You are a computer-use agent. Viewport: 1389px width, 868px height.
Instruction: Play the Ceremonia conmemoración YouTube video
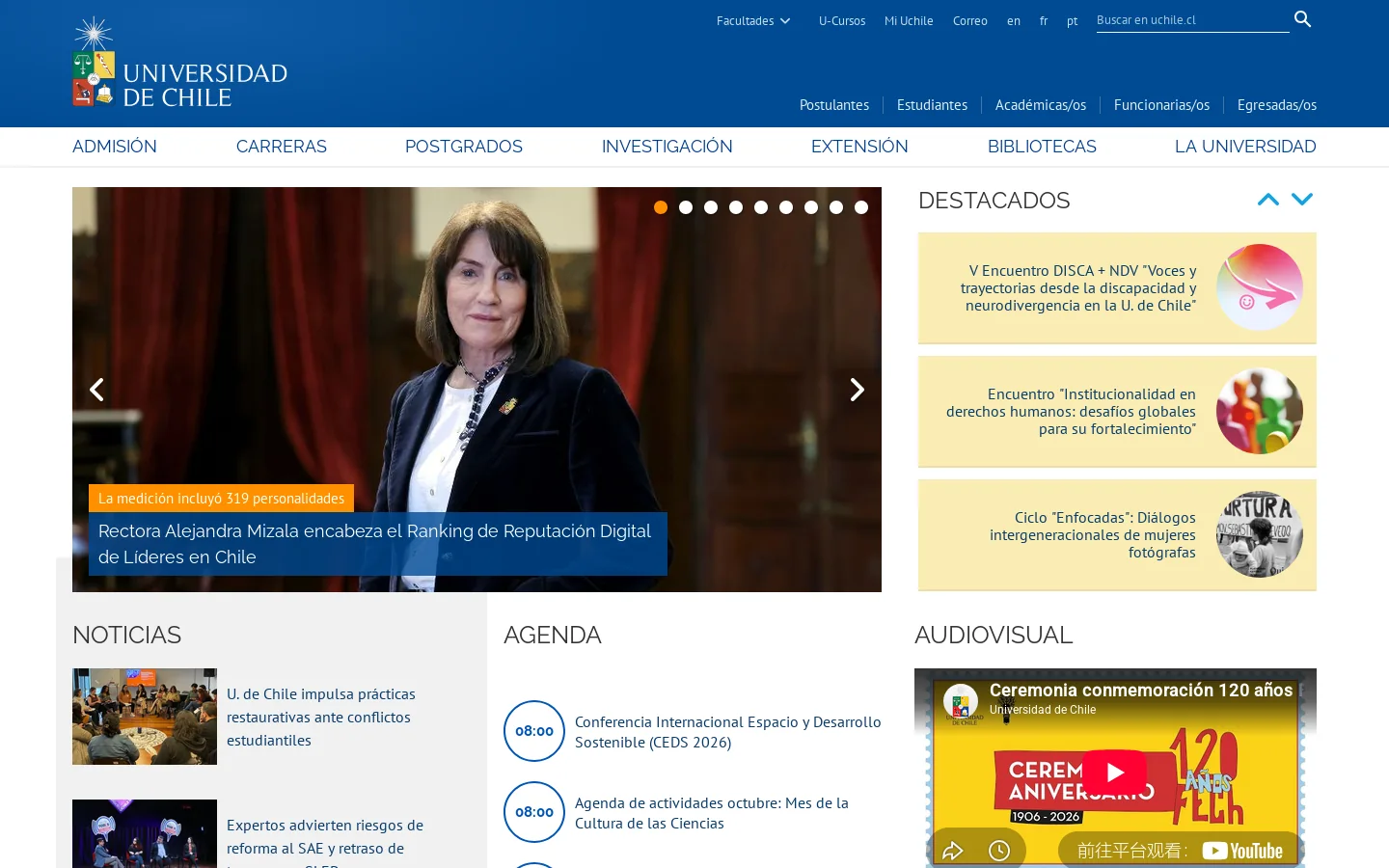click(x=1114, y=773)
